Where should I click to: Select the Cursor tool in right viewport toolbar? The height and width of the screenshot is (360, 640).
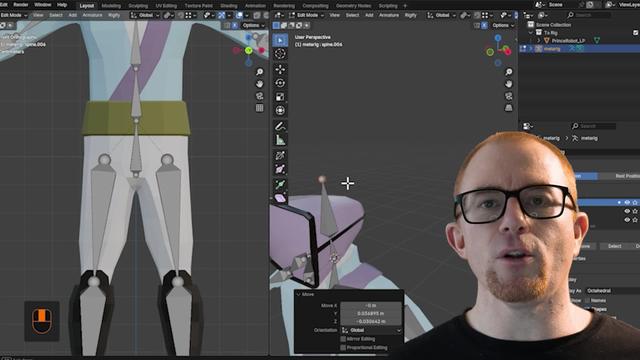[280, 53]
